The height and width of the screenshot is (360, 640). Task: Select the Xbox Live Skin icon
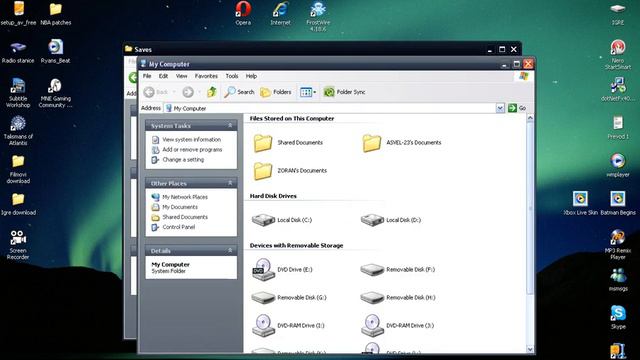(x=580, y=203)
